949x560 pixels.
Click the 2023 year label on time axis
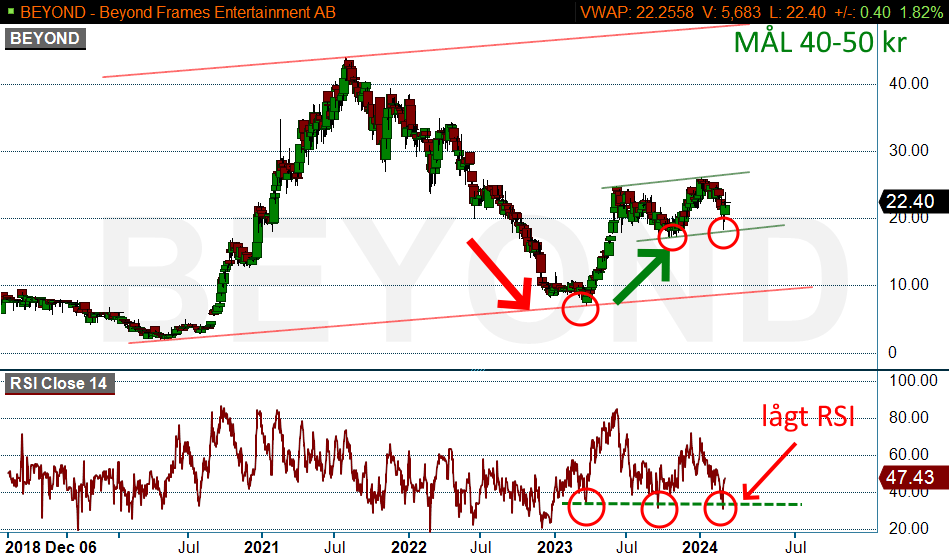point(554,547)
